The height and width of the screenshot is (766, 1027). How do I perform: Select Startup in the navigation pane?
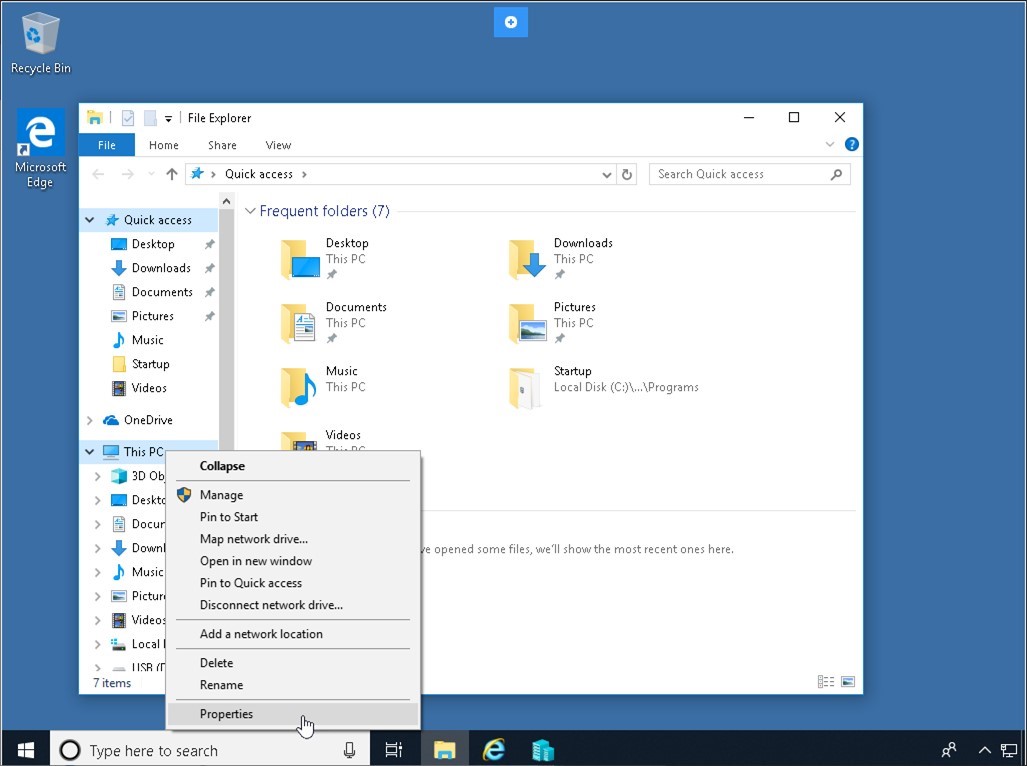(151, 364)
